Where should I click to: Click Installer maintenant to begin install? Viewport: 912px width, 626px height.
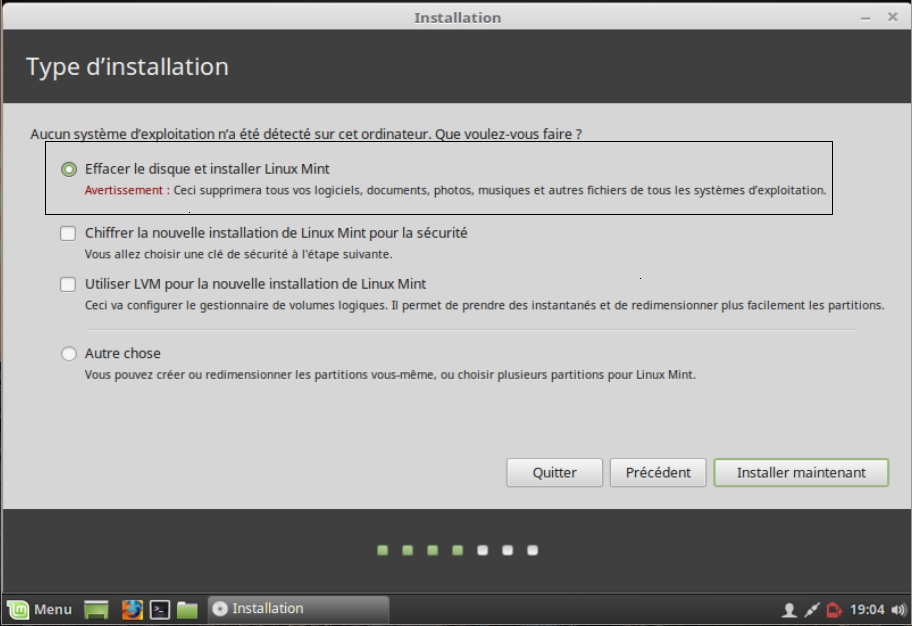pyautogui.click(x=801, y=472)
